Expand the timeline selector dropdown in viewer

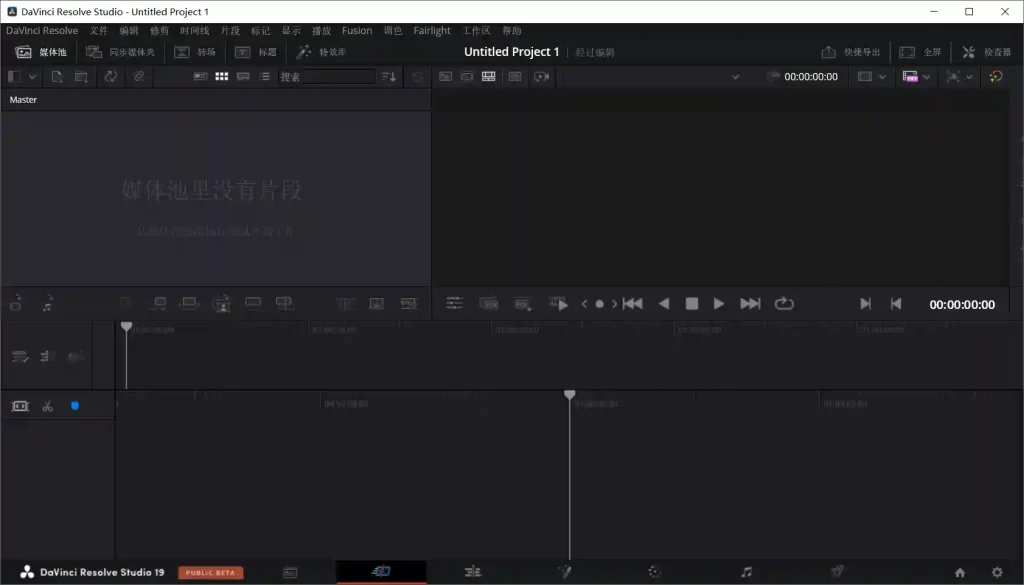(736, 77)
